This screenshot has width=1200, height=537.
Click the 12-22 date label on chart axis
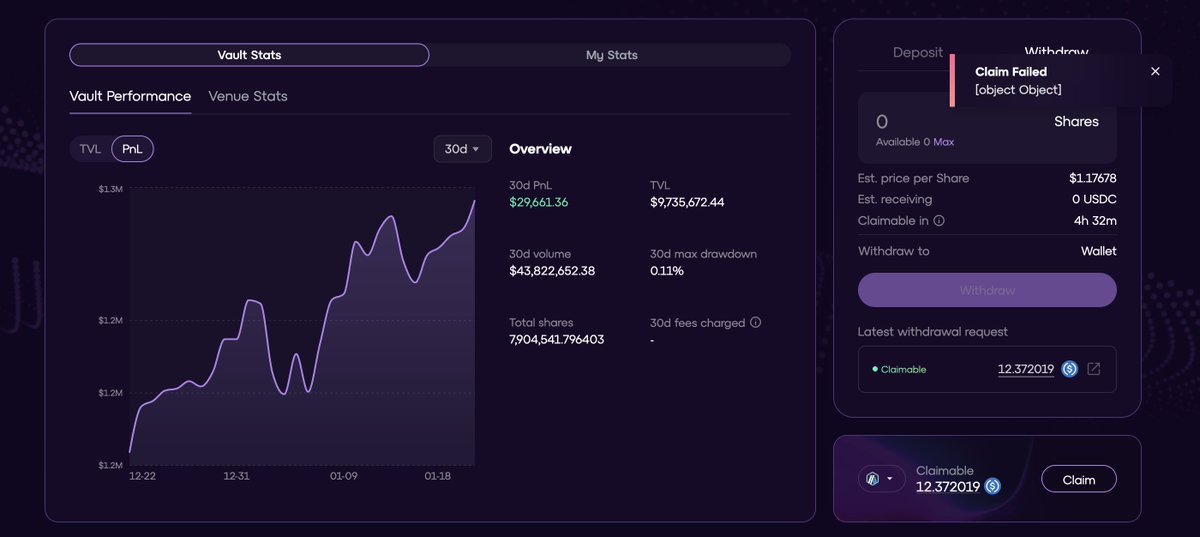click(x=143, y=476)
